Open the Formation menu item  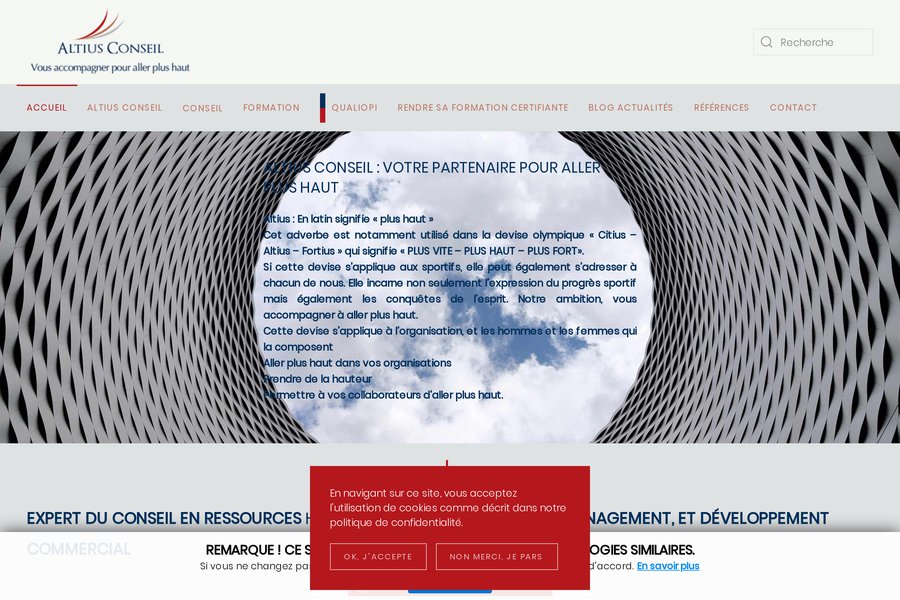[x=271, y=107]
